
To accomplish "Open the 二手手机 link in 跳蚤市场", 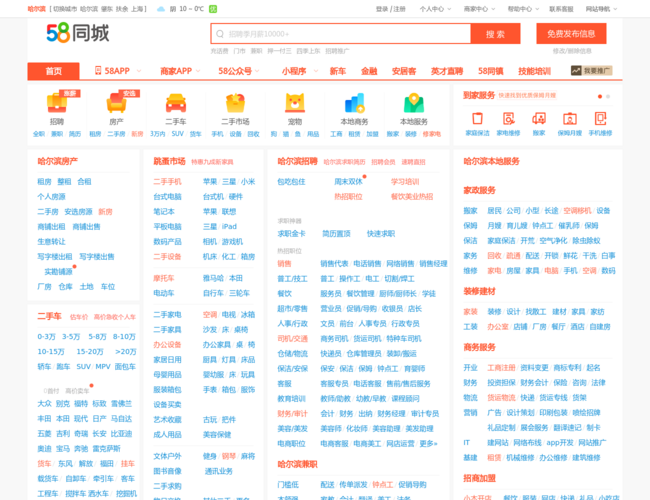I will click(x=167, y=182).
